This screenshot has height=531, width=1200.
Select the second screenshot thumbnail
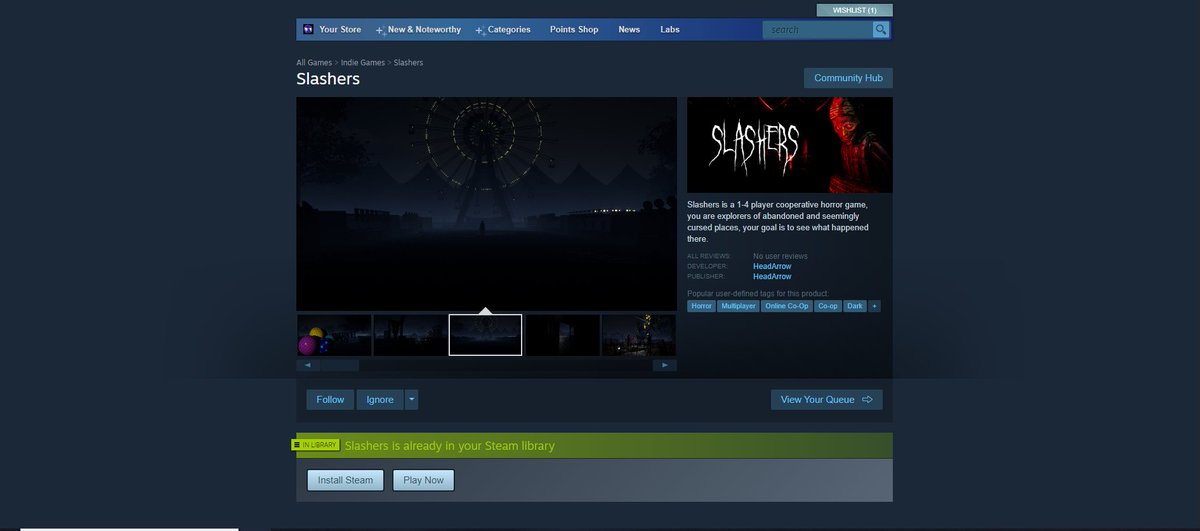coord(410,335)
